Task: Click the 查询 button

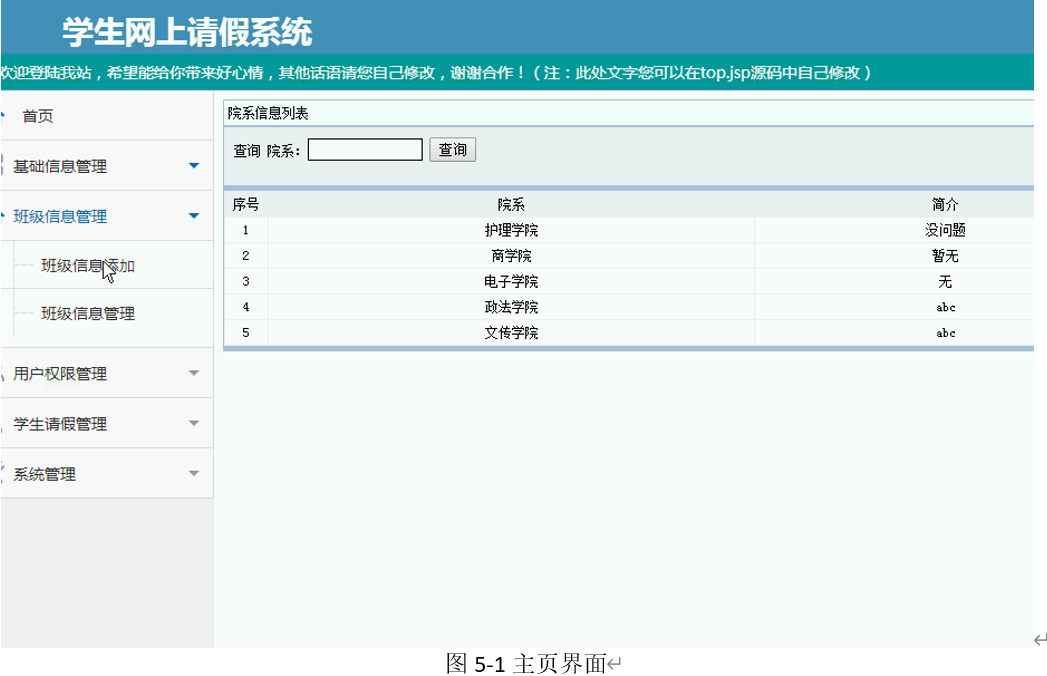Action: coord(453,150)
